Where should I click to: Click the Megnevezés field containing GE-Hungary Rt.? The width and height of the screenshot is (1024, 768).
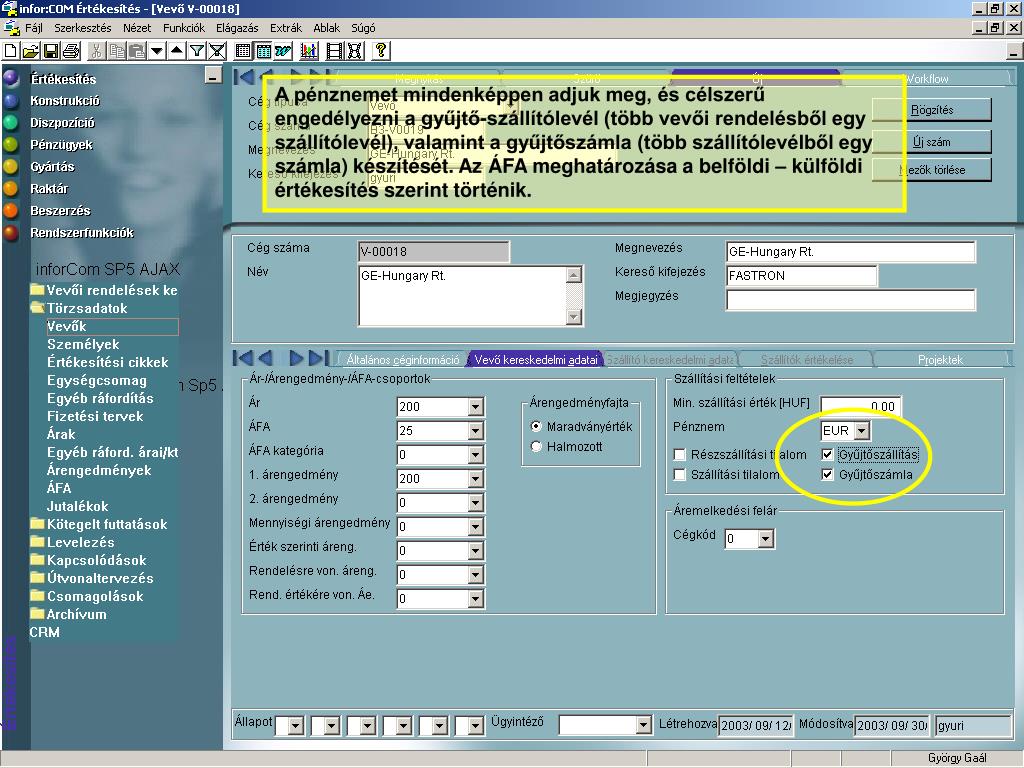pos(851,252)
